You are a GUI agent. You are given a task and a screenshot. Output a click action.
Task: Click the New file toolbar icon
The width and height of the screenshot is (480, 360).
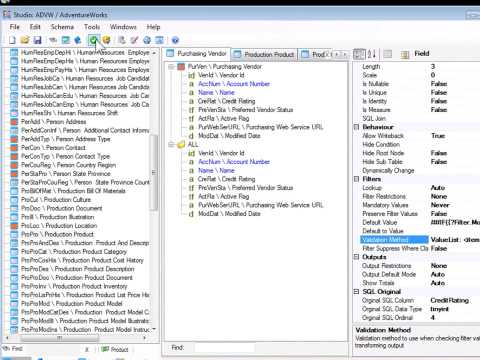pyautogui.click(x=12, y=40)
